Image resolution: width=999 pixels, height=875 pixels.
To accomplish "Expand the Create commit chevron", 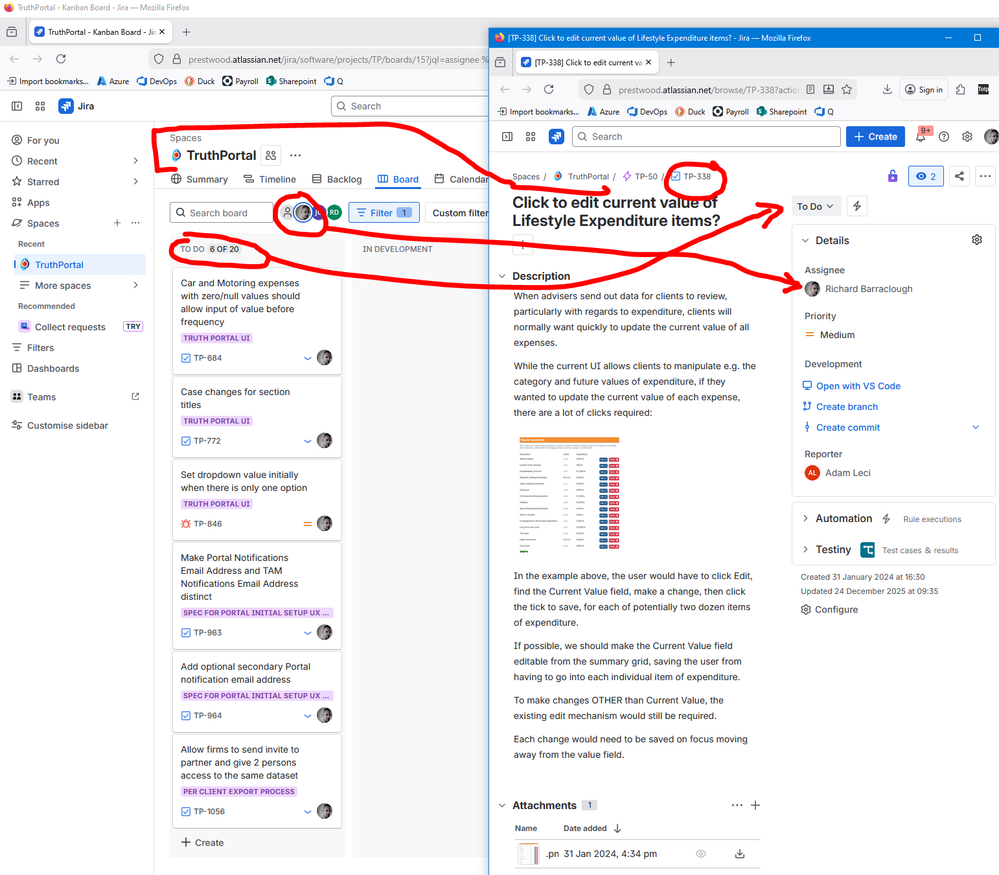I will click(x=975, y=427).
